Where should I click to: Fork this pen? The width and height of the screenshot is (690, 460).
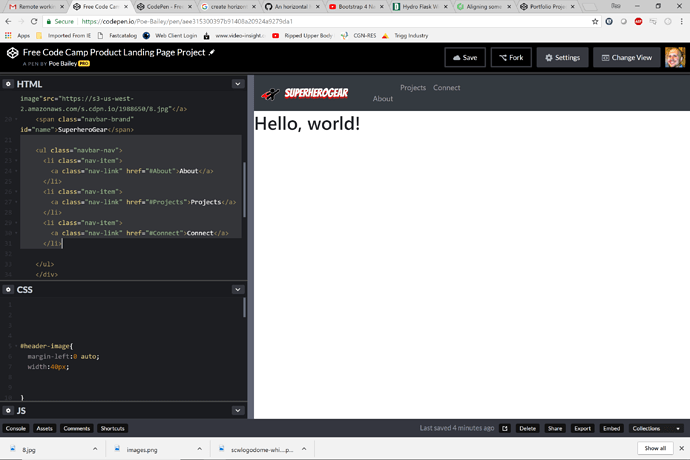[x=511, y=57]
